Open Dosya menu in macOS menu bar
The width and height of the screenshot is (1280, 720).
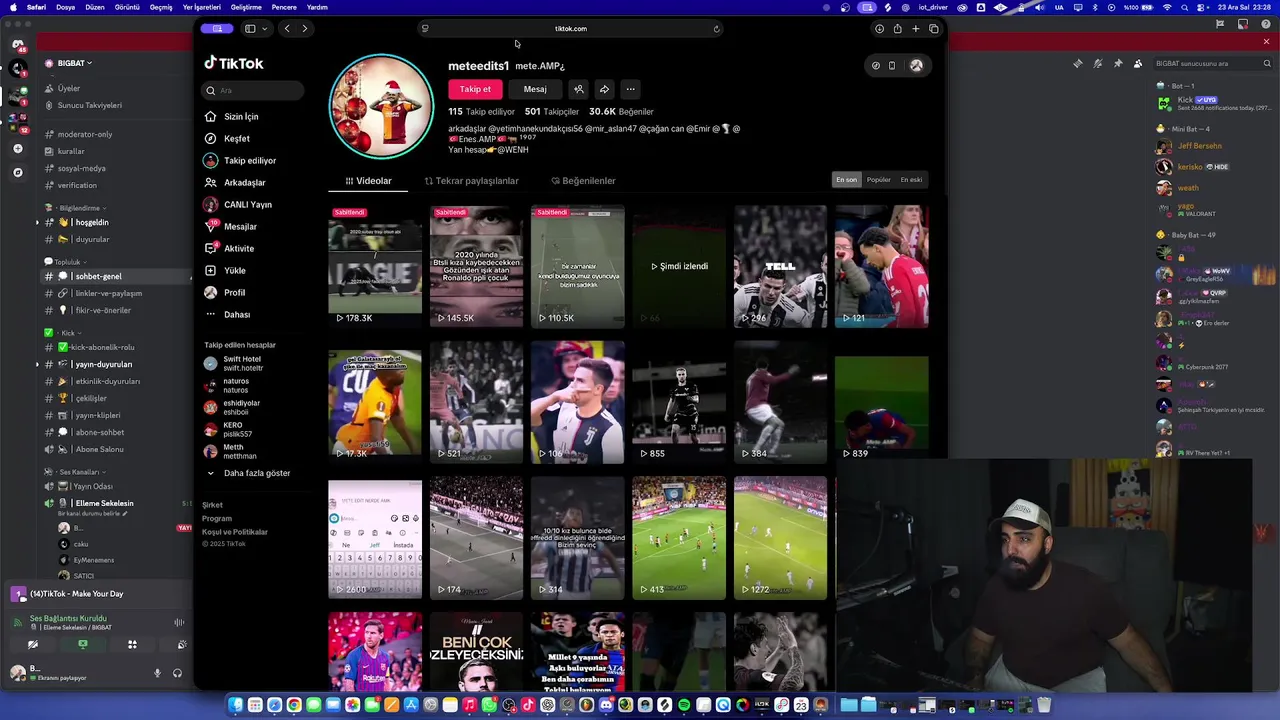click(x=65, y=7)
